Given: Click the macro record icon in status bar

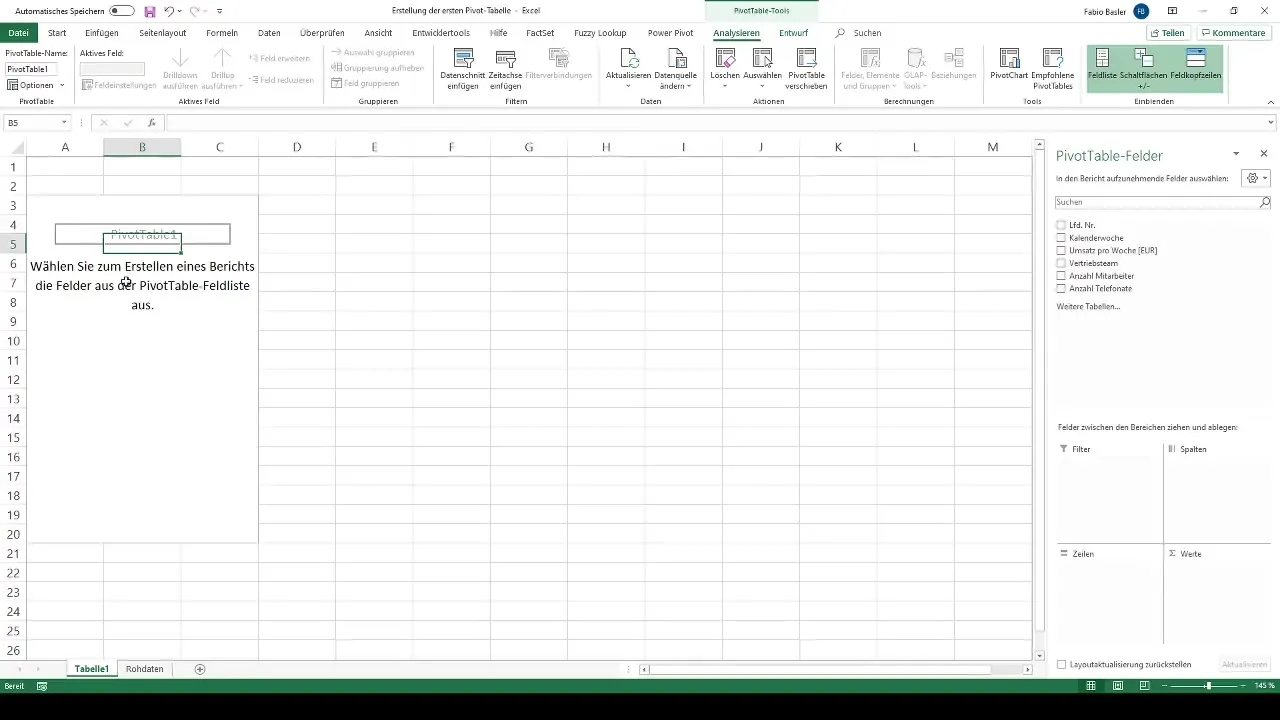Looking at the screenshot, I should (42, 686).
